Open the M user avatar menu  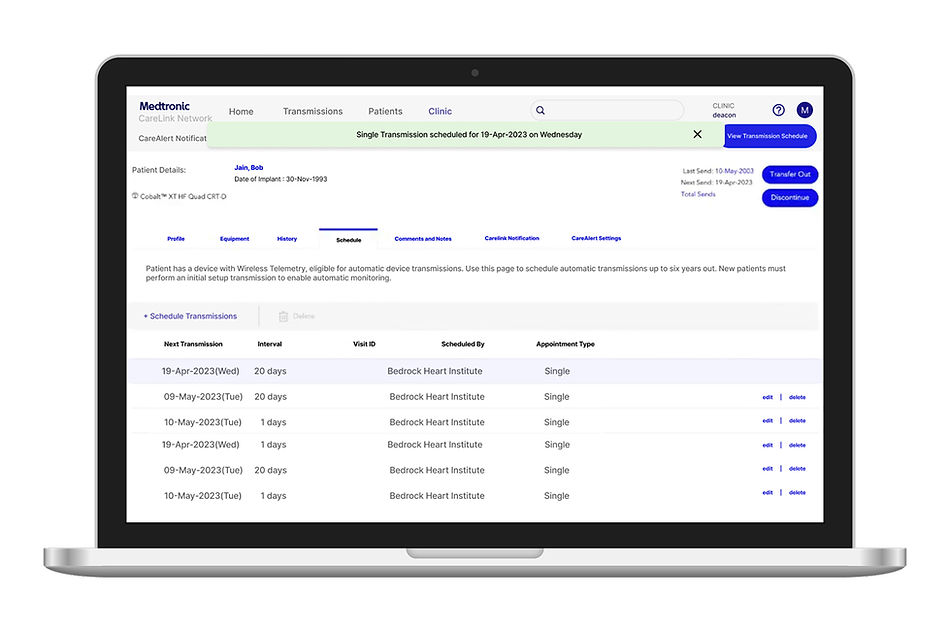pos(805,110)
